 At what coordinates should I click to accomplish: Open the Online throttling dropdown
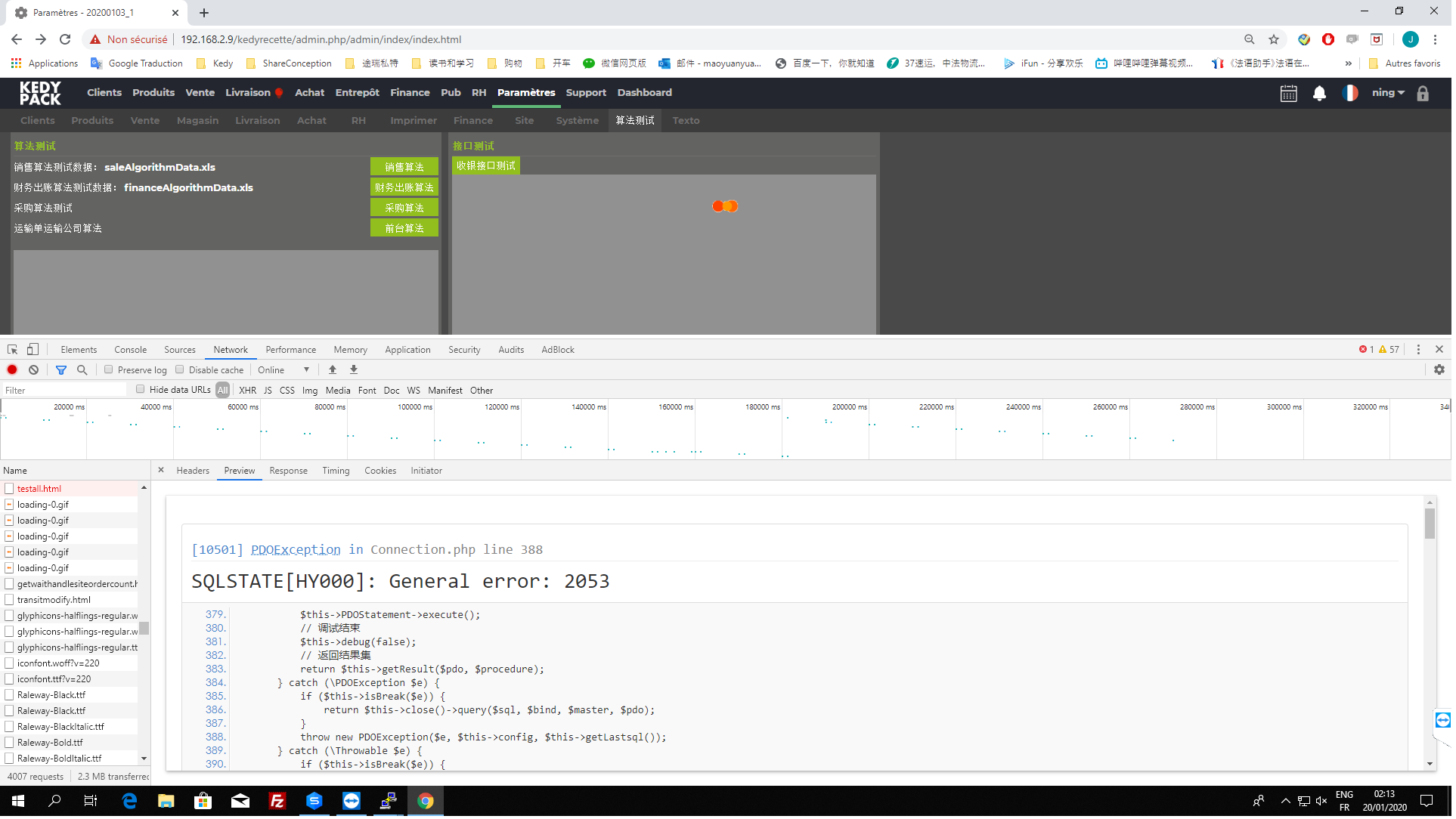point(283,370)
